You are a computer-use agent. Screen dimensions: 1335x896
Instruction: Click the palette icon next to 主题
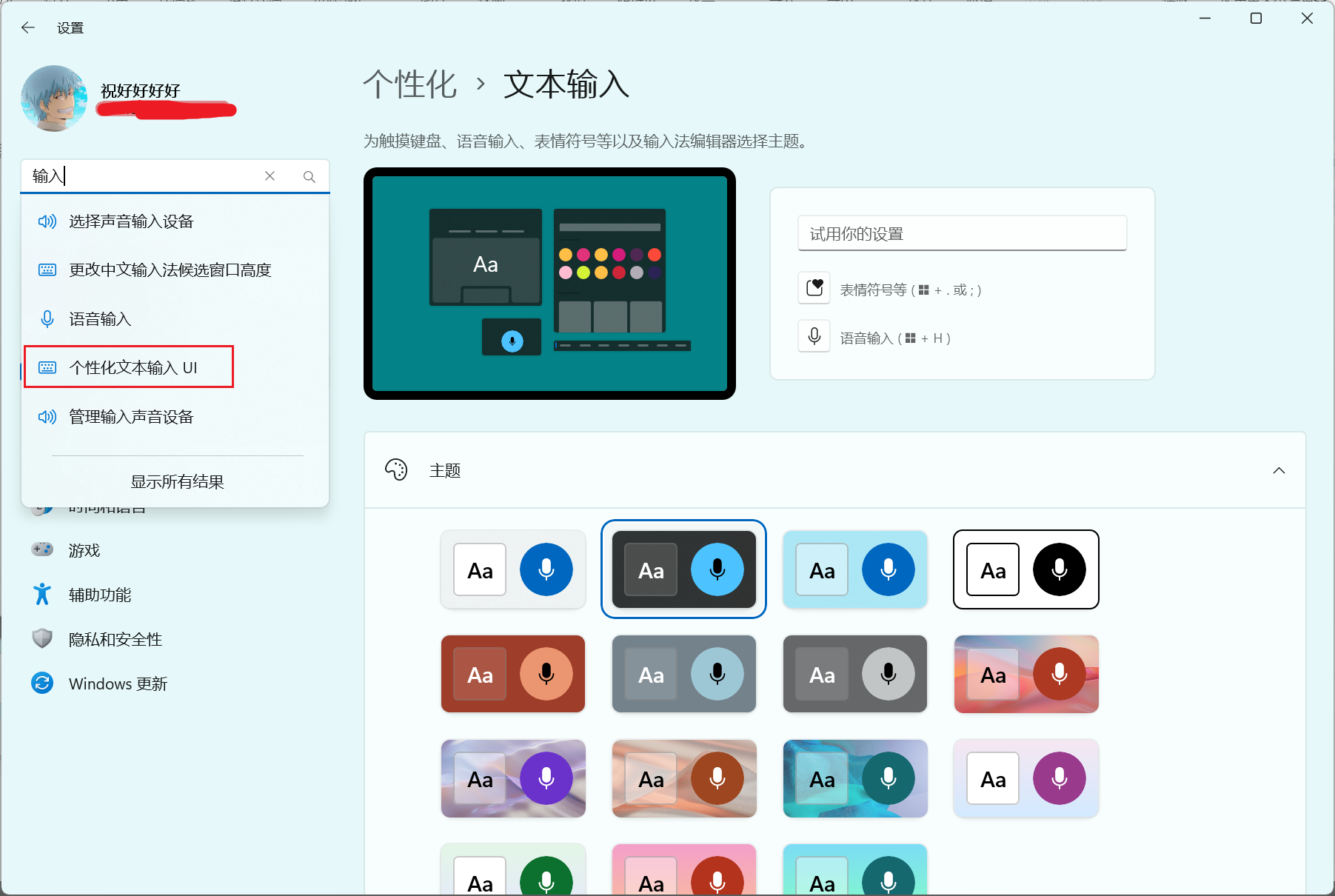coord(397,469)
